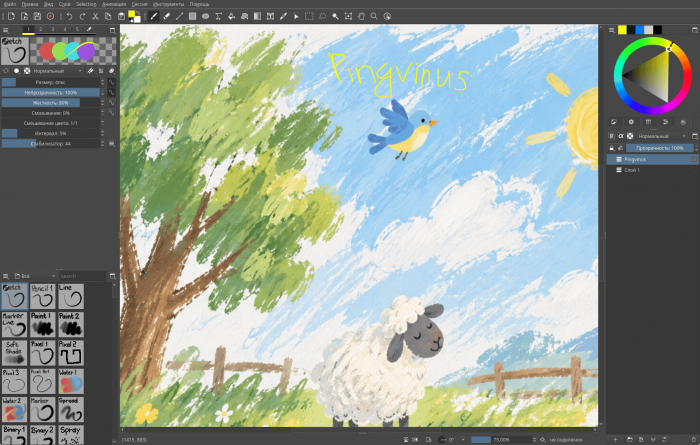Select the Paint 2 brush preset
The image size is (700, 445).
point(71,324)
